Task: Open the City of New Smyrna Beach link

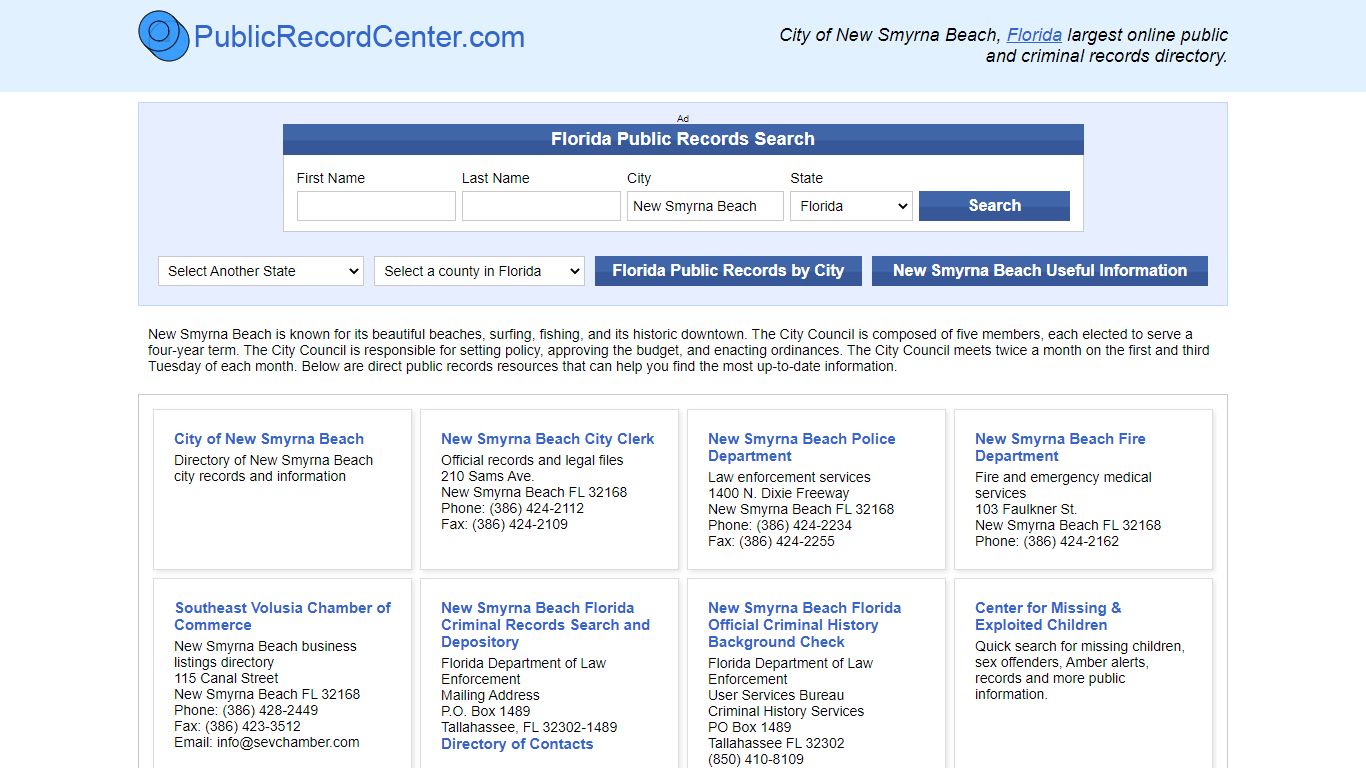Action: pos(269,439)
